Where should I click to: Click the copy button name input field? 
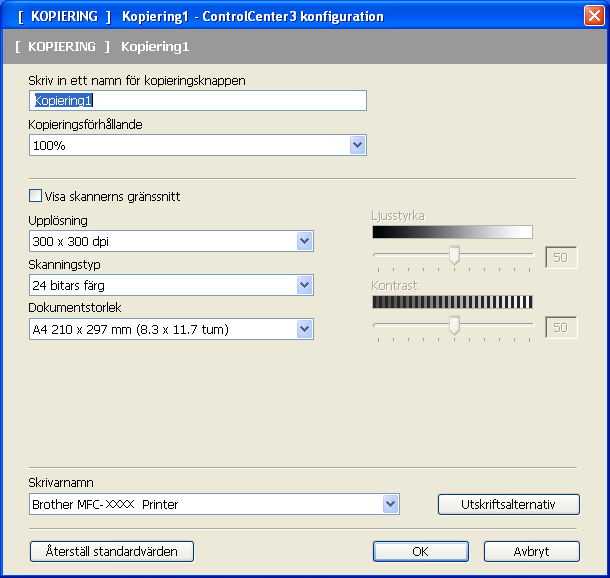coord(198,101)
